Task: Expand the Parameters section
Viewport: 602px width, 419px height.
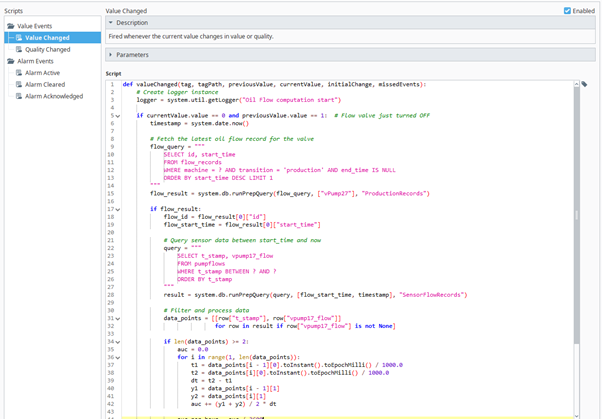Action: click(111, 55)
